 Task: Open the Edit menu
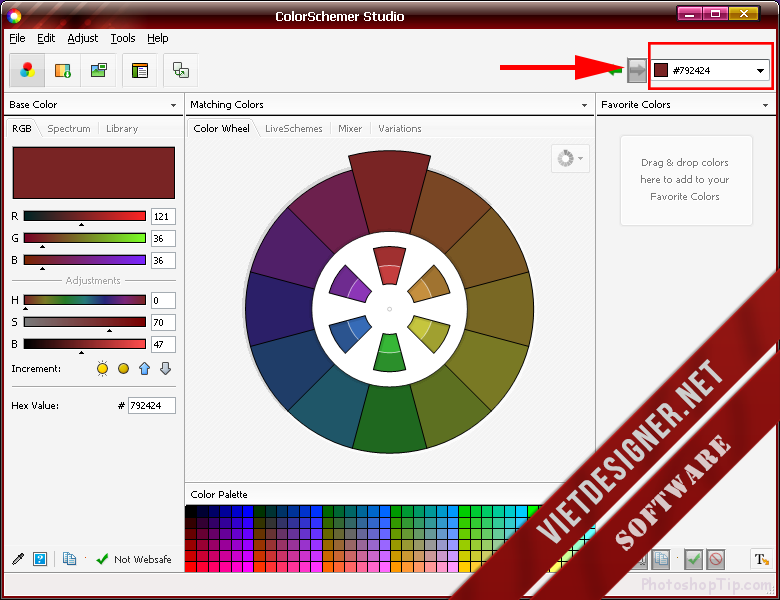pyautogui.click(x=46, y=38)
